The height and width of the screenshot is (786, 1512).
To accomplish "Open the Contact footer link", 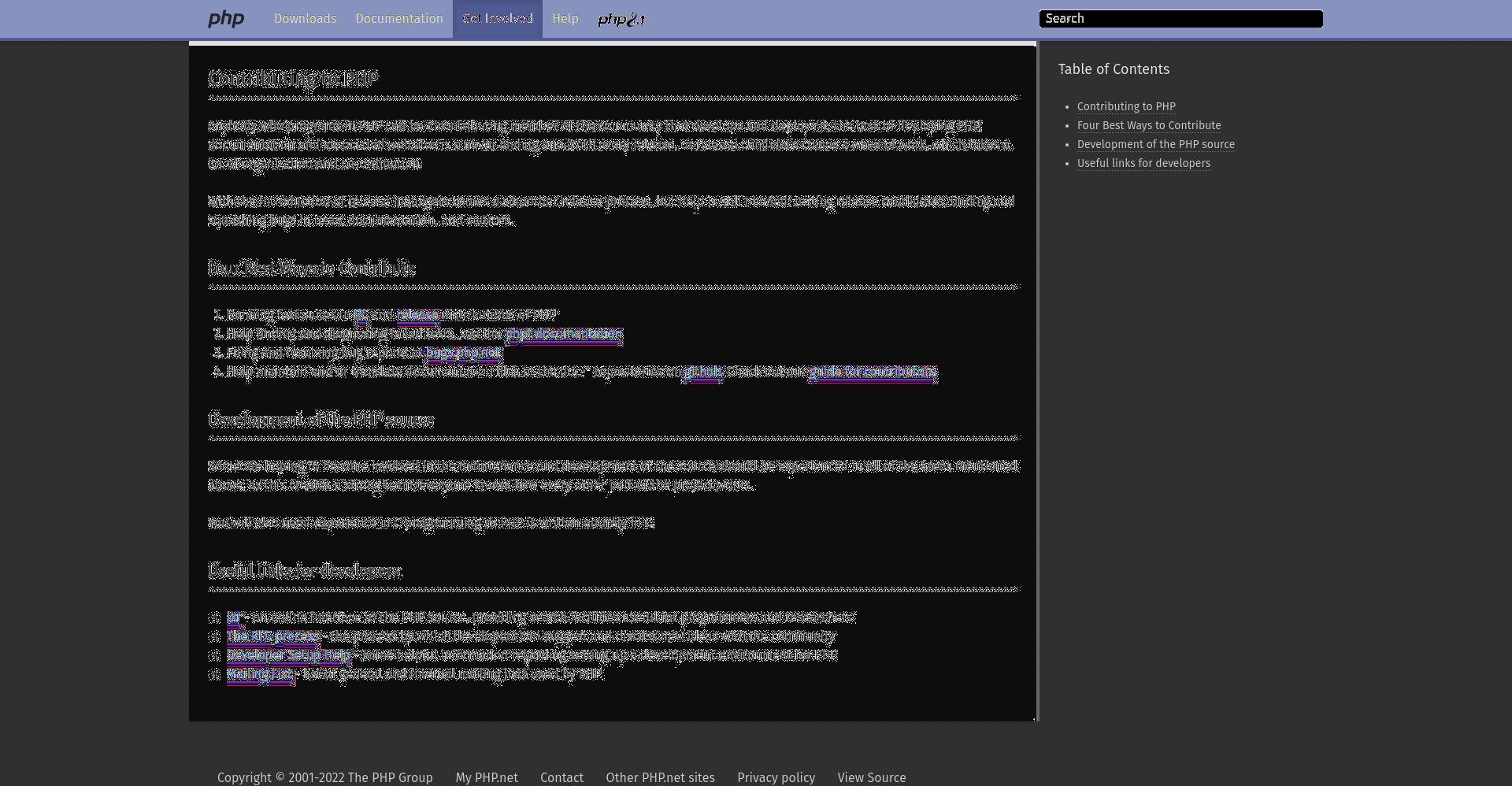I will click(x=561, y=777).
